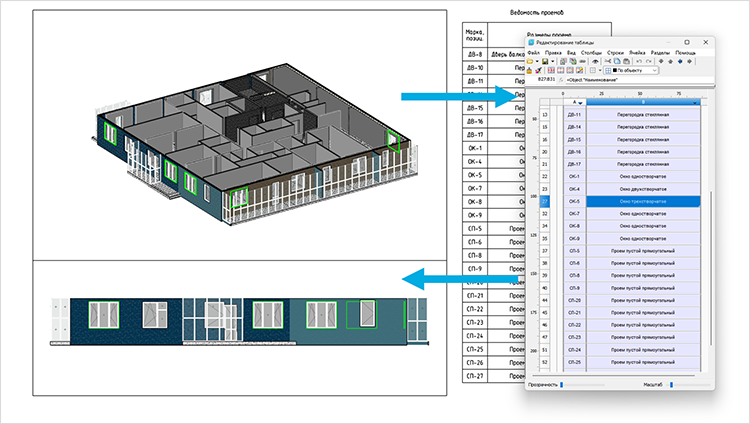Open the Ячейка menu

coord(634,52)
